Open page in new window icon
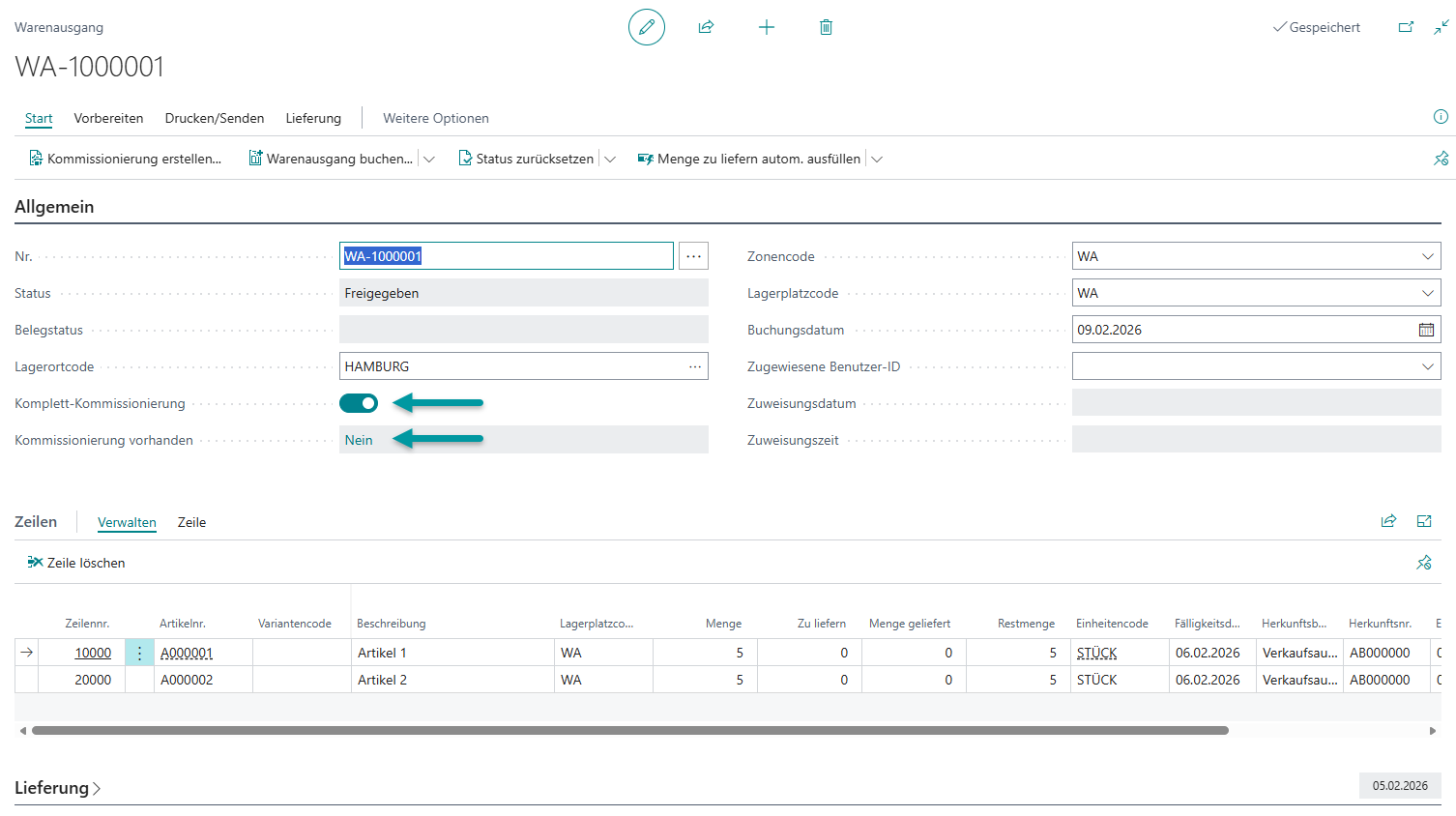 [x=1406, y=27]
